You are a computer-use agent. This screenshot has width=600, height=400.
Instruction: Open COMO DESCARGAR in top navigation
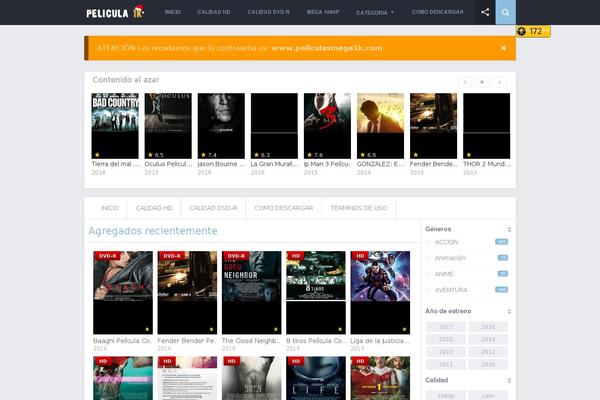coord(437,12)
